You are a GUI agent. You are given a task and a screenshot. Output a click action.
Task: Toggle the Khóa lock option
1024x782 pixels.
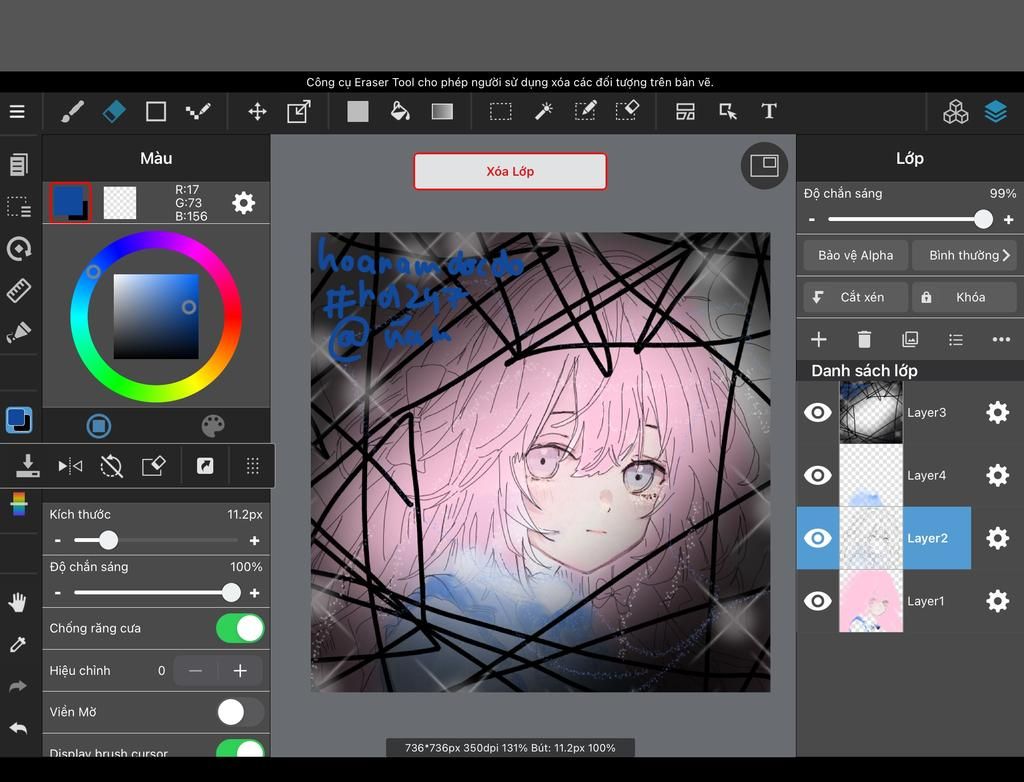point(964,297)
